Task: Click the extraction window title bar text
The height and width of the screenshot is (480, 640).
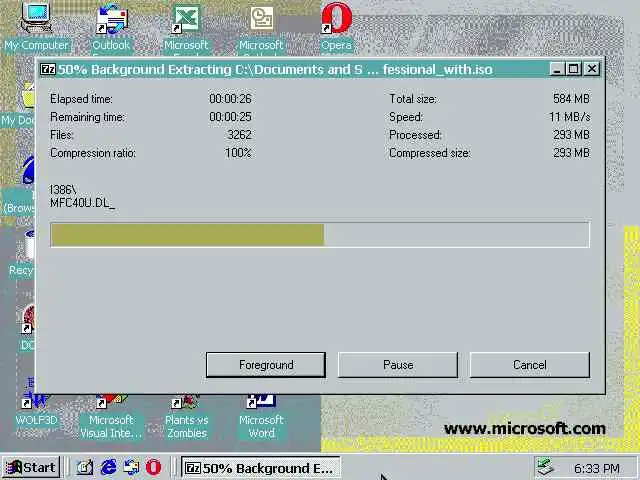Action: point(275,69)
